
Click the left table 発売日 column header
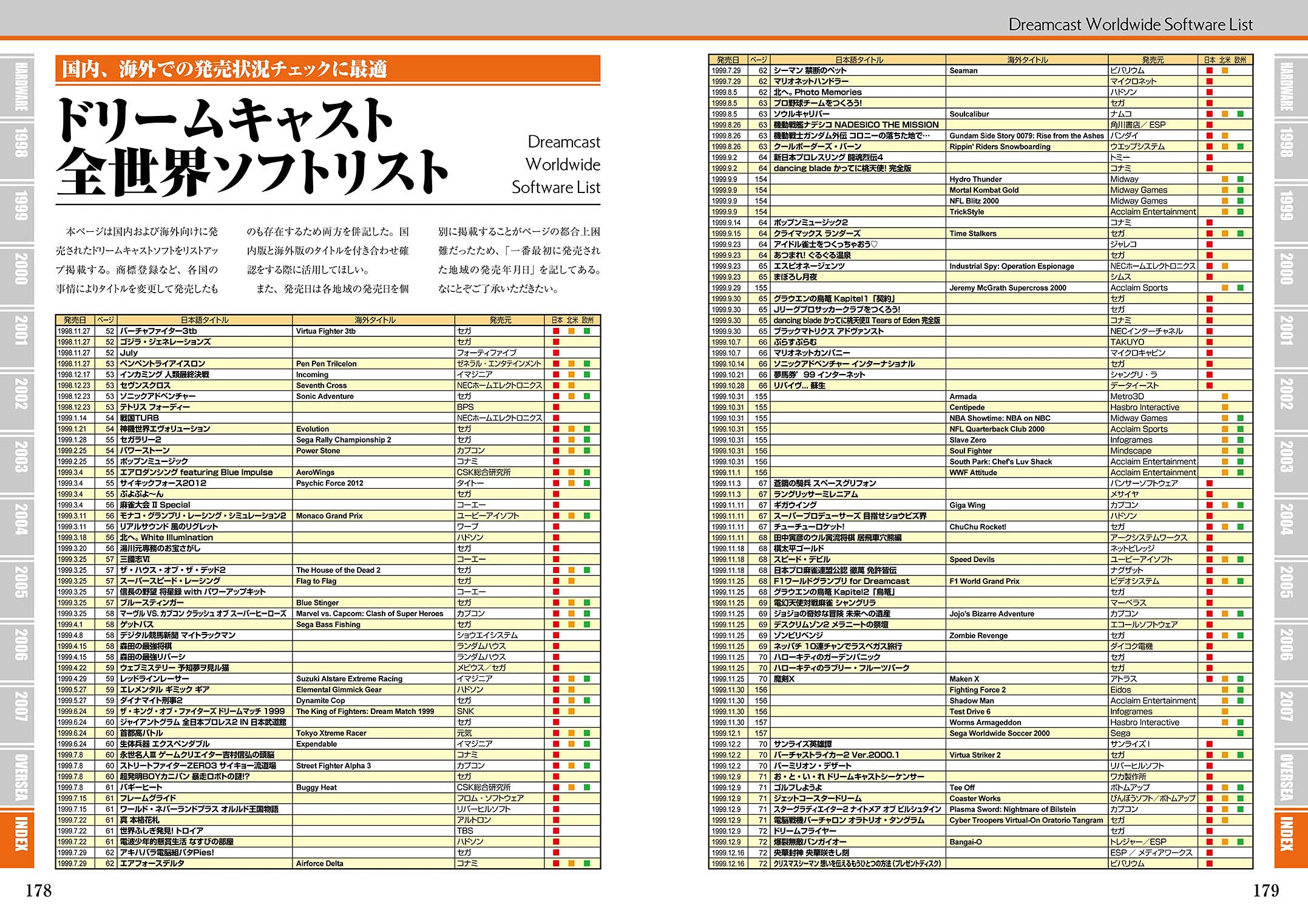click(x=74, y=320)
